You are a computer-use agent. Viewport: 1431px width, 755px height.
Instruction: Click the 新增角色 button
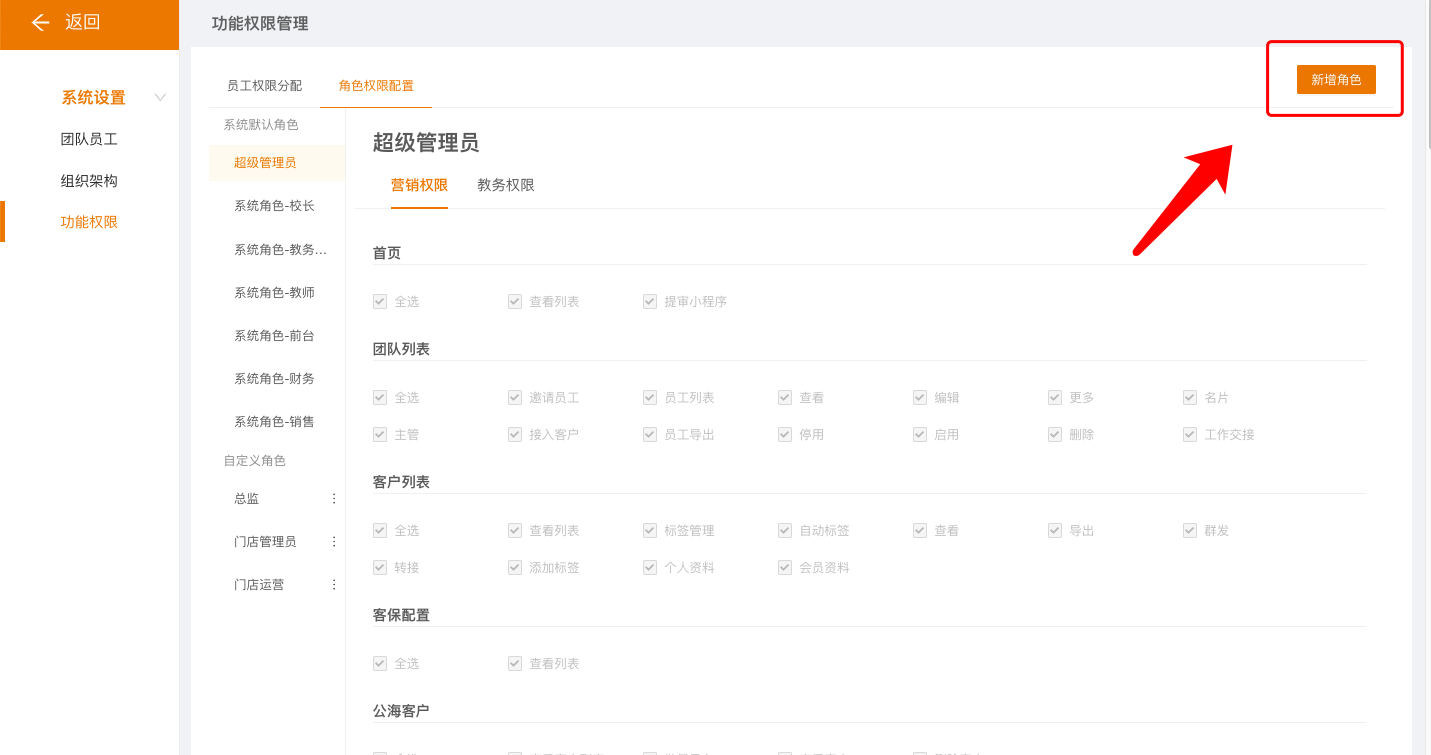point(1336,80)
